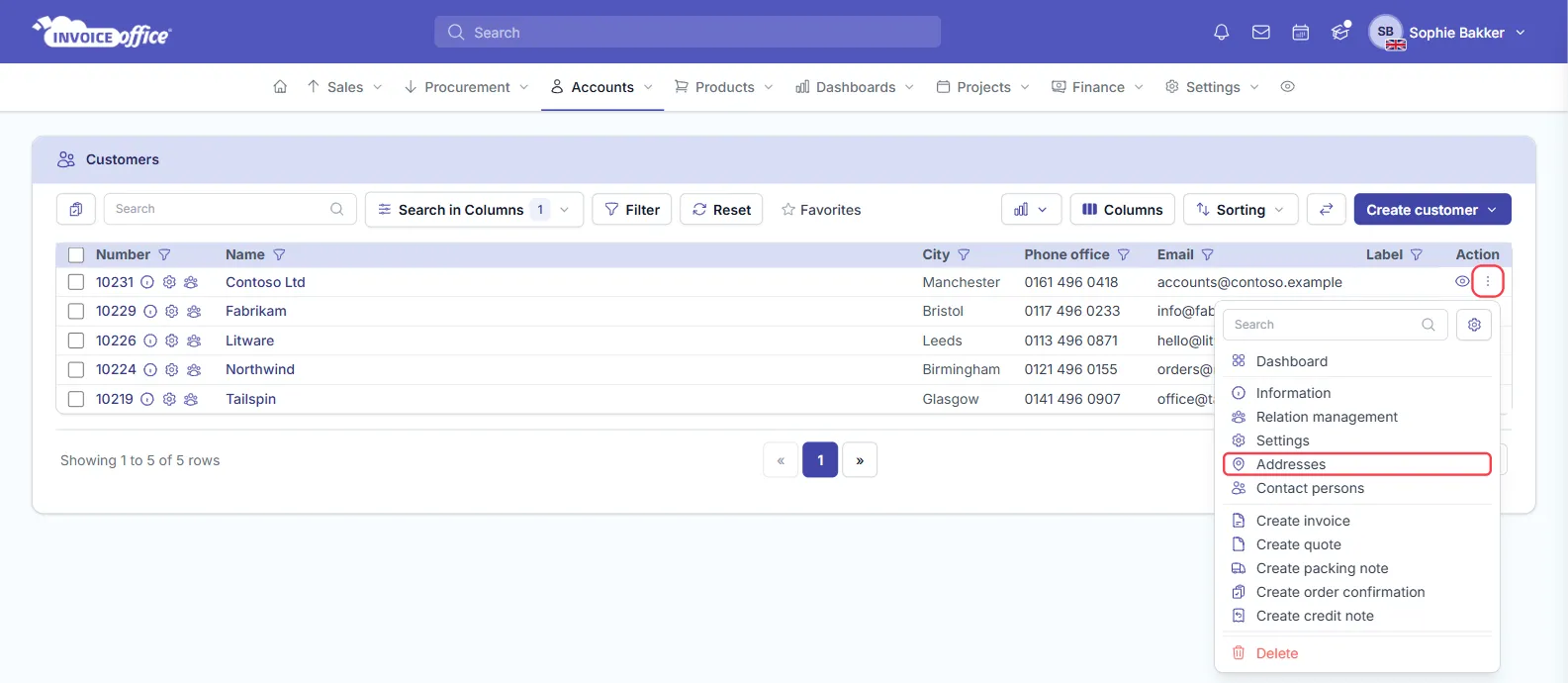Click the Create customer button
This screenshot has width=1568, height=683.
click(1432, 210)
